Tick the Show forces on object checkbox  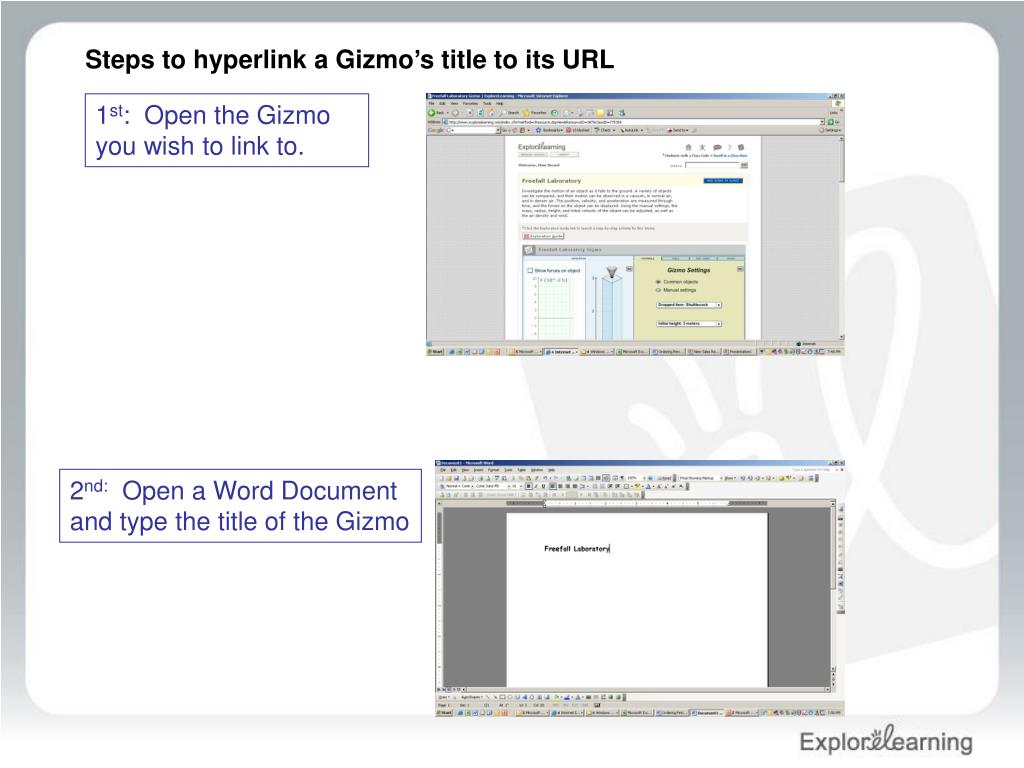530,270
